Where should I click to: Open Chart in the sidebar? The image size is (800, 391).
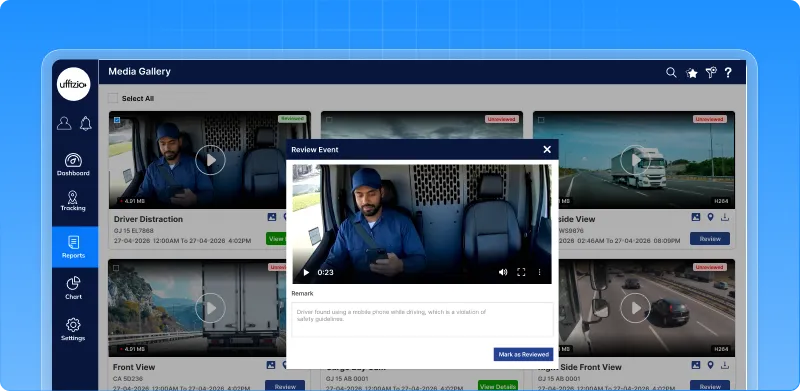(73, 288)
